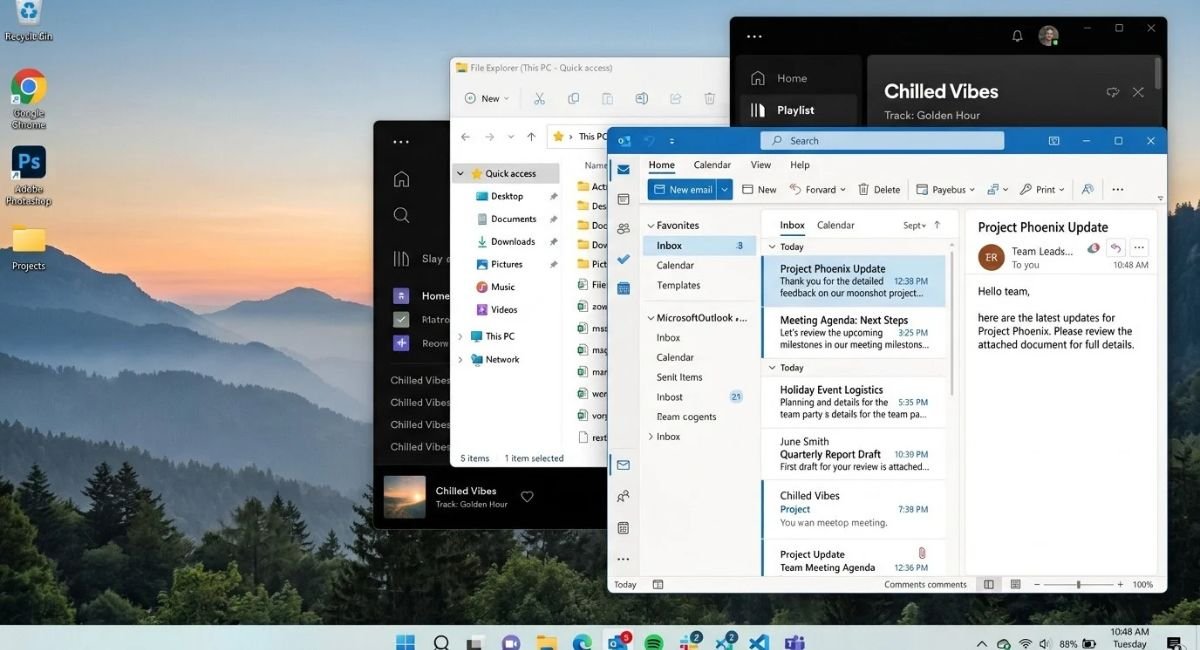Open the New email dropdown arrow in Outlook
Screen dimensions: 1200x650
click(725, 189)
